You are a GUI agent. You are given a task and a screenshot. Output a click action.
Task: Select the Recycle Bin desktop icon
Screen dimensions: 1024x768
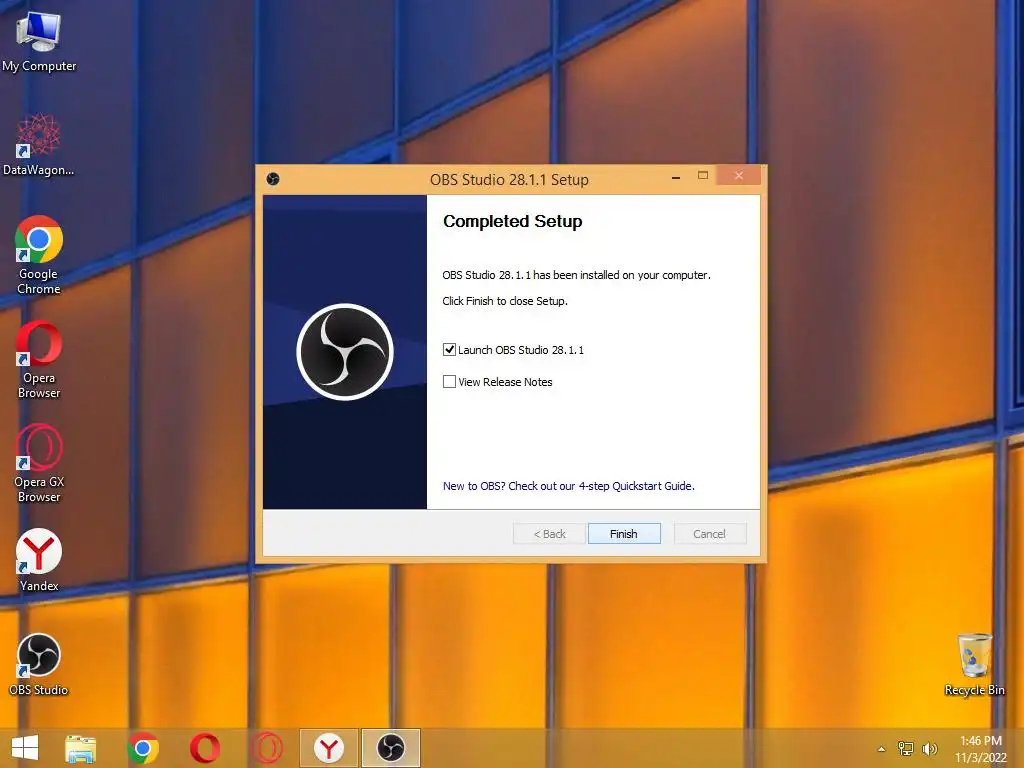click(974, 664)
